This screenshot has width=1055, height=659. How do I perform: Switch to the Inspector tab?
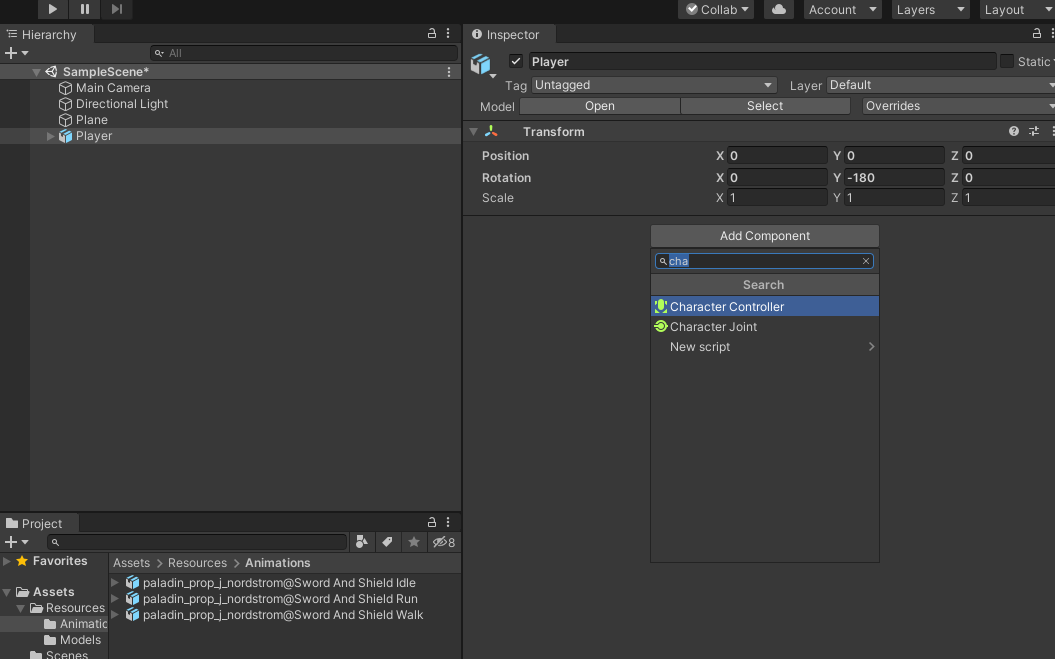509,34
